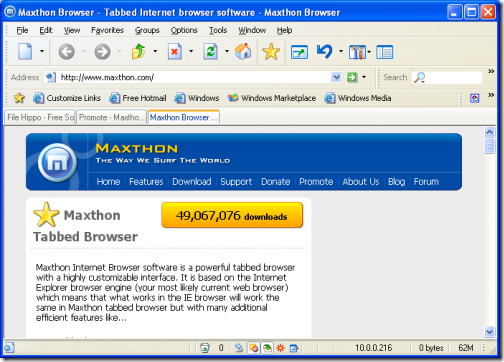The height and width of the screenshot is (362, 504).
Task: Open the Favorites menu
Action: [x=107, y=30]
